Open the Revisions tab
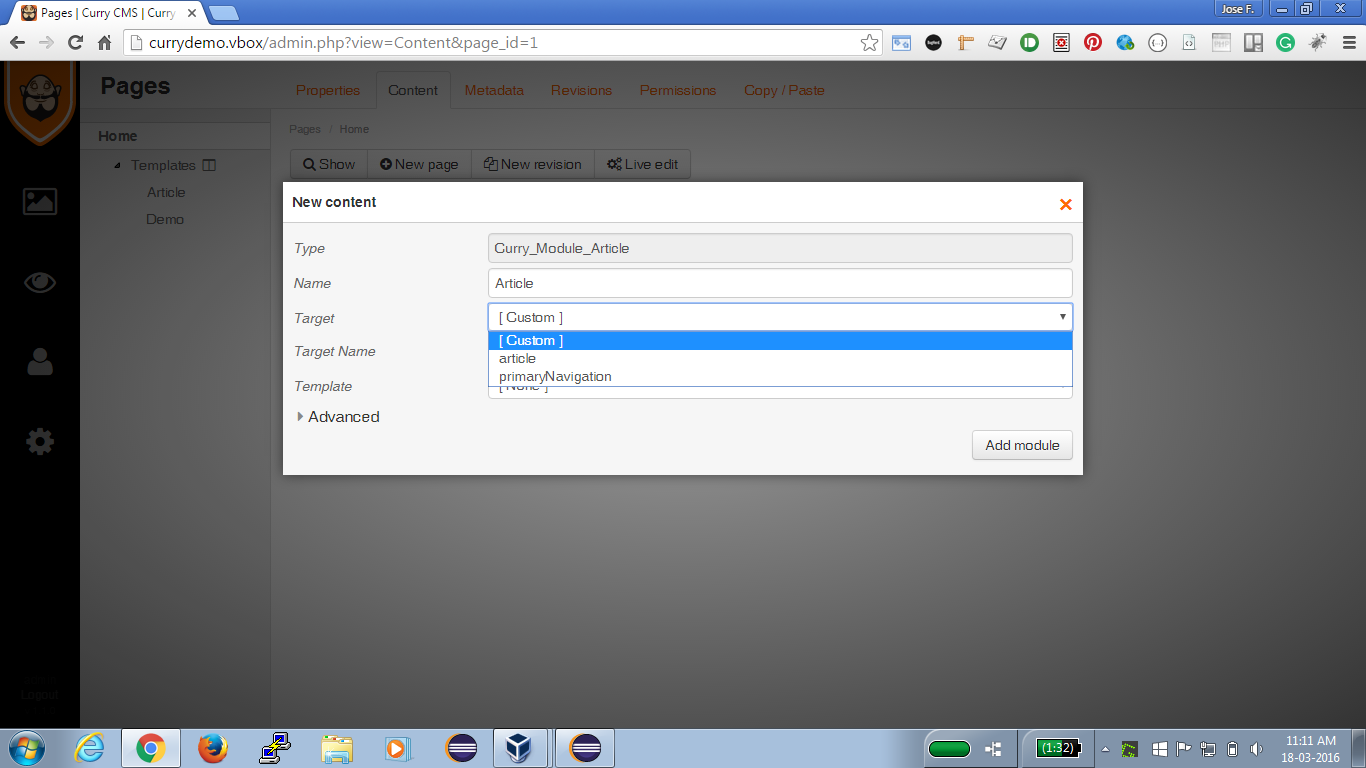Viewport: 1366px width, 768px height. point(581,90)
